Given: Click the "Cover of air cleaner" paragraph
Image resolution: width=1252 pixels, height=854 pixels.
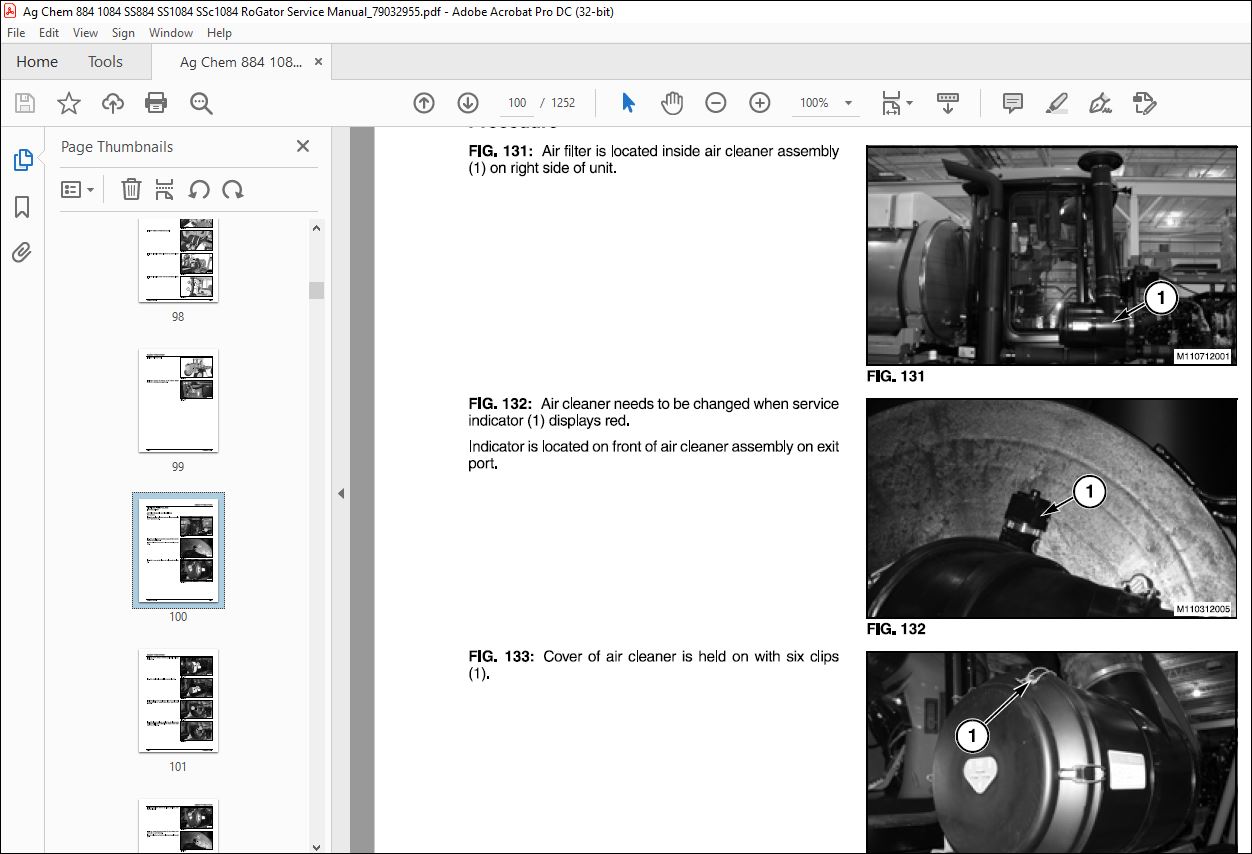Looking at the screenshot, I should pos(654,665).
